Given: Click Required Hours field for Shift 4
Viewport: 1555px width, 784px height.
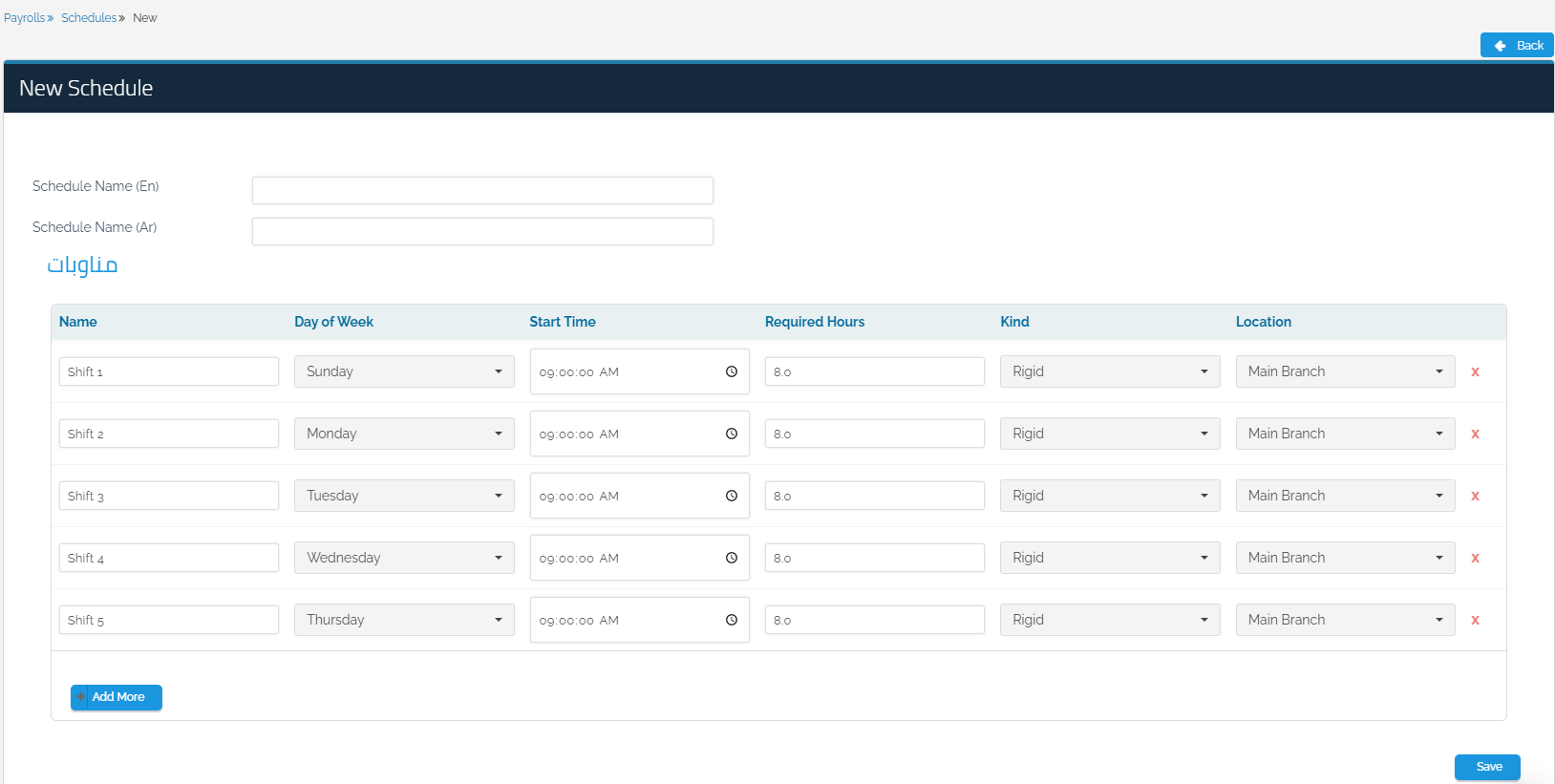Looking at the screenshot, I should [874, 558].
